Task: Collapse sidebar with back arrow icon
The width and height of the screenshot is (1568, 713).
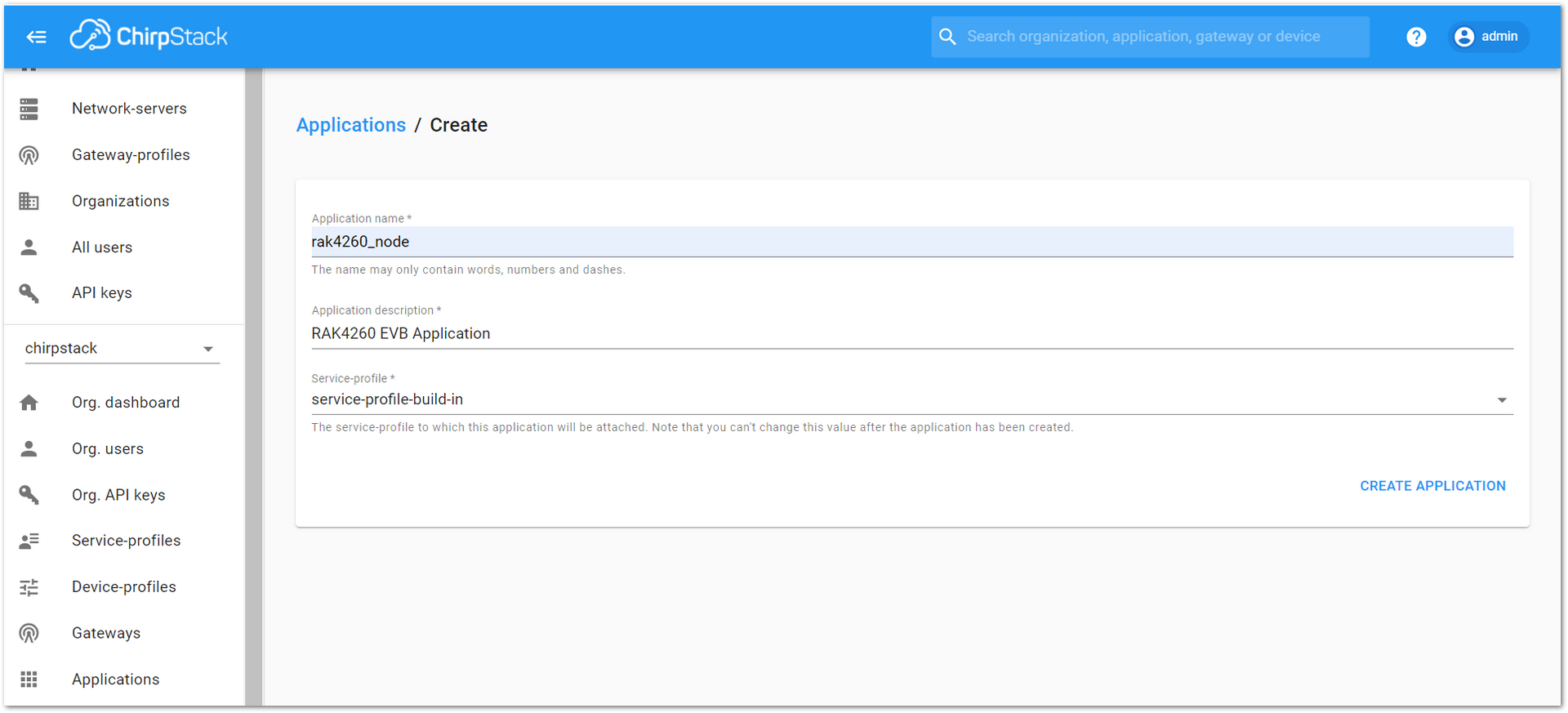Action: tap(36, 37)
